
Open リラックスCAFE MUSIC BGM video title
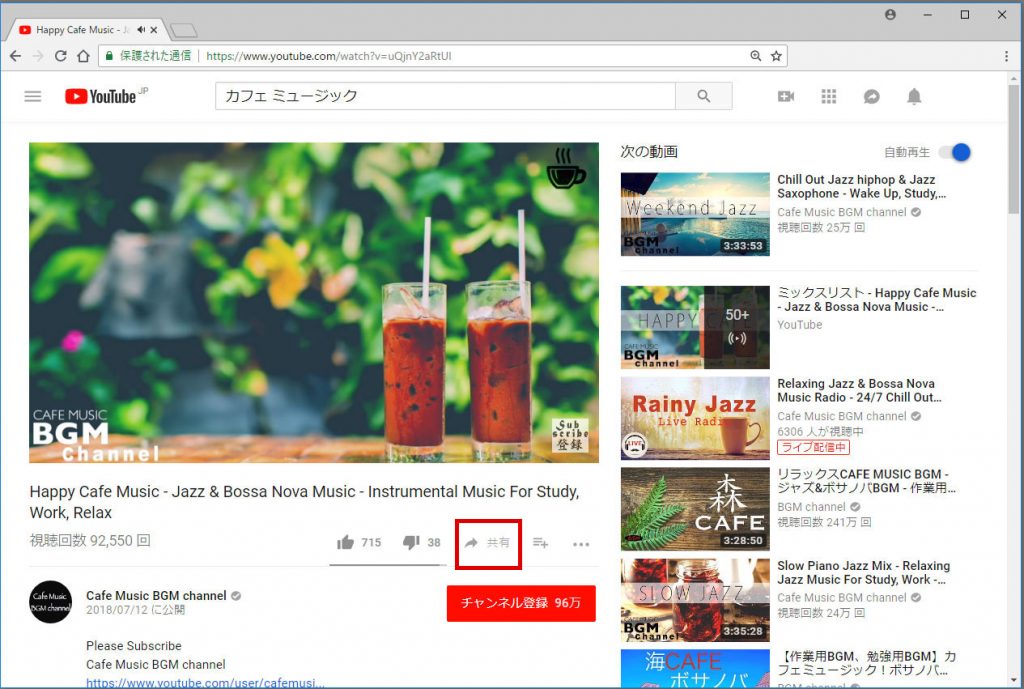866,481
